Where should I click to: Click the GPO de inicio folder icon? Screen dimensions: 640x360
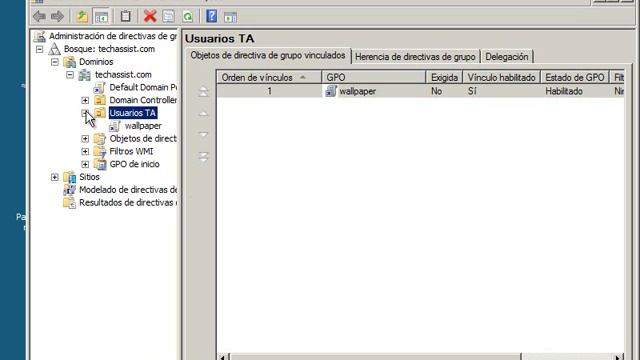[x=100, y=164]
